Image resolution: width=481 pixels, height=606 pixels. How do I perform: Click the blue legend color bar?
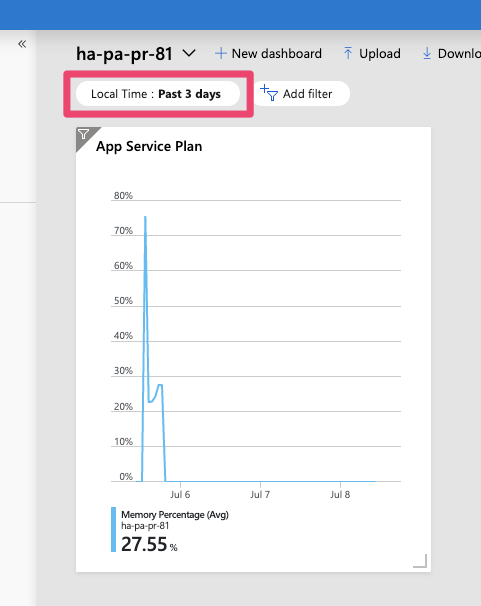[x=113, y=529]
